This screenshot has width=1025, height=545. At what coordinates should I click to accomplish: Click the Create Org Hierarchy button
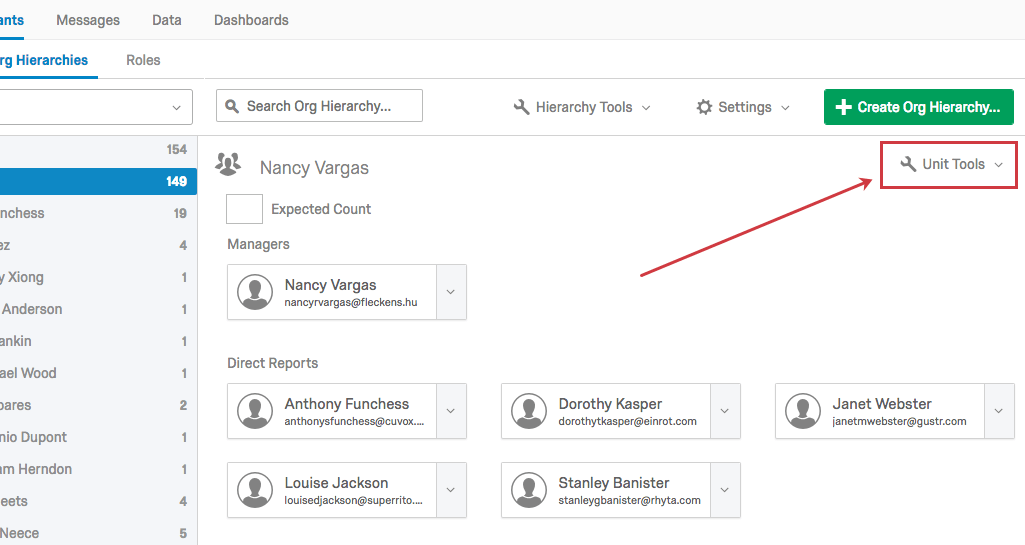[x=918, y=107]
